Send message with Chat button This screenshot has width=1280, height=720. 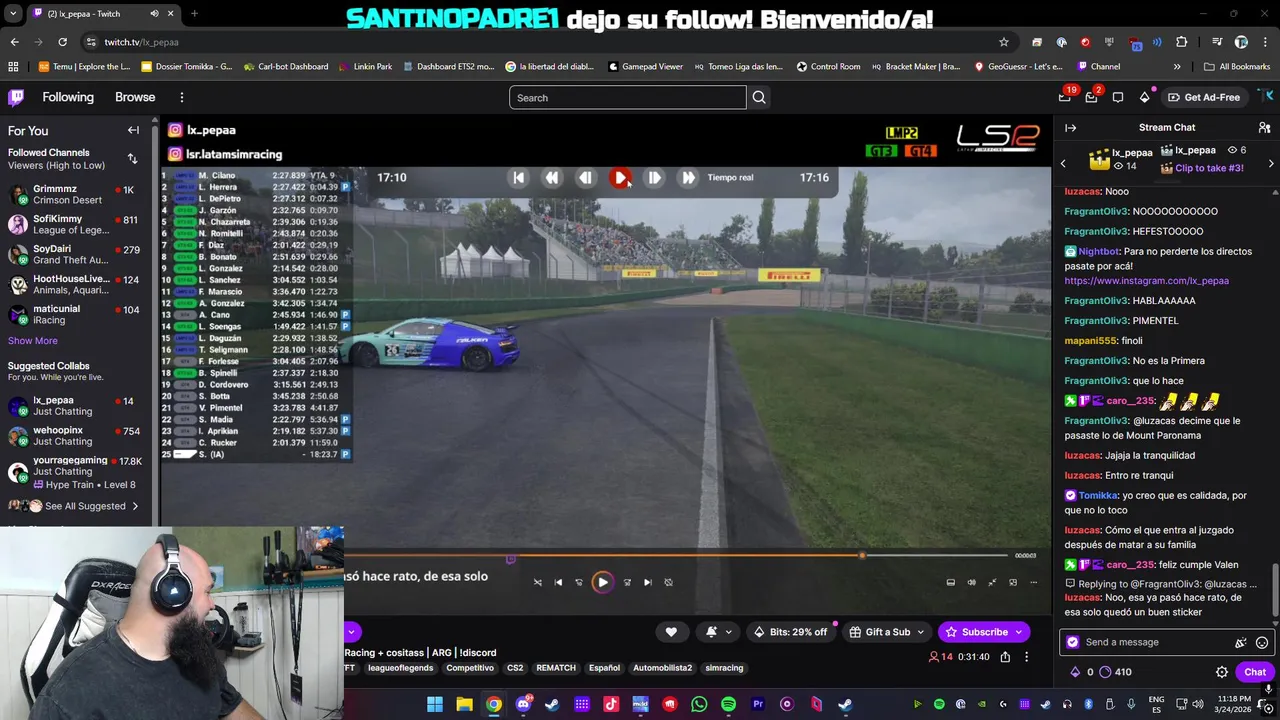click(x=1255, y=672)
